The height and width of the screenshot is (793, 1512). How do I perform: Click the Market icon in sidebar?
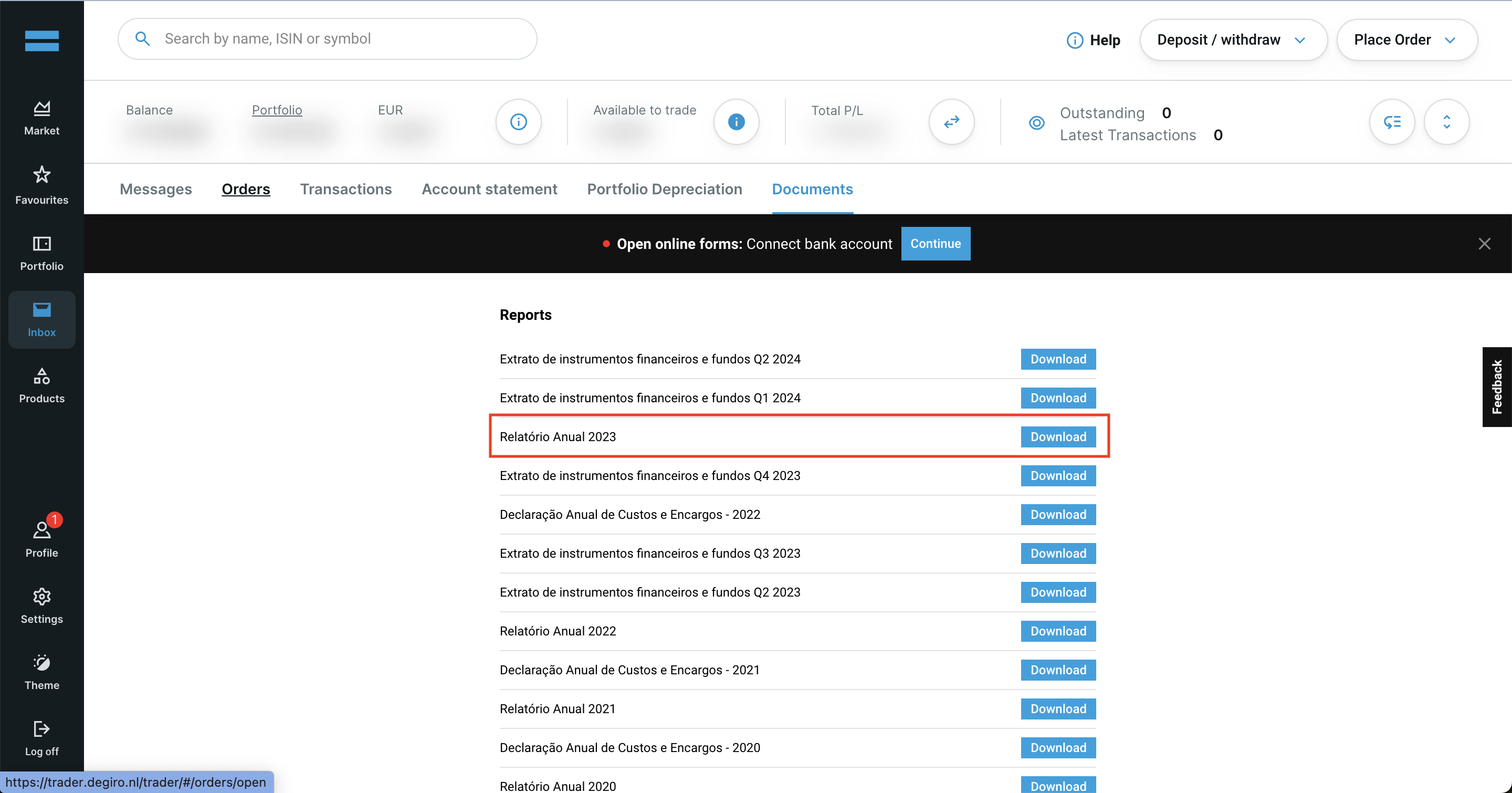coord(42,117)
